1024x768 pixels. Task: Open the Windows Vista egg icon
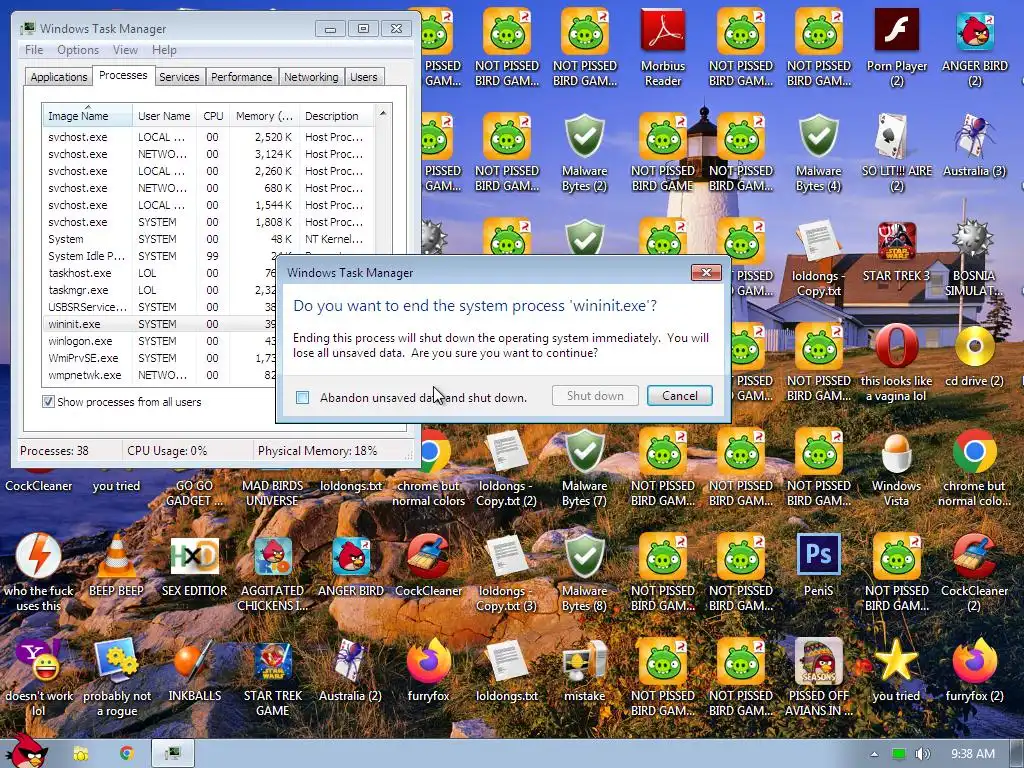click(x=897, y=468)
